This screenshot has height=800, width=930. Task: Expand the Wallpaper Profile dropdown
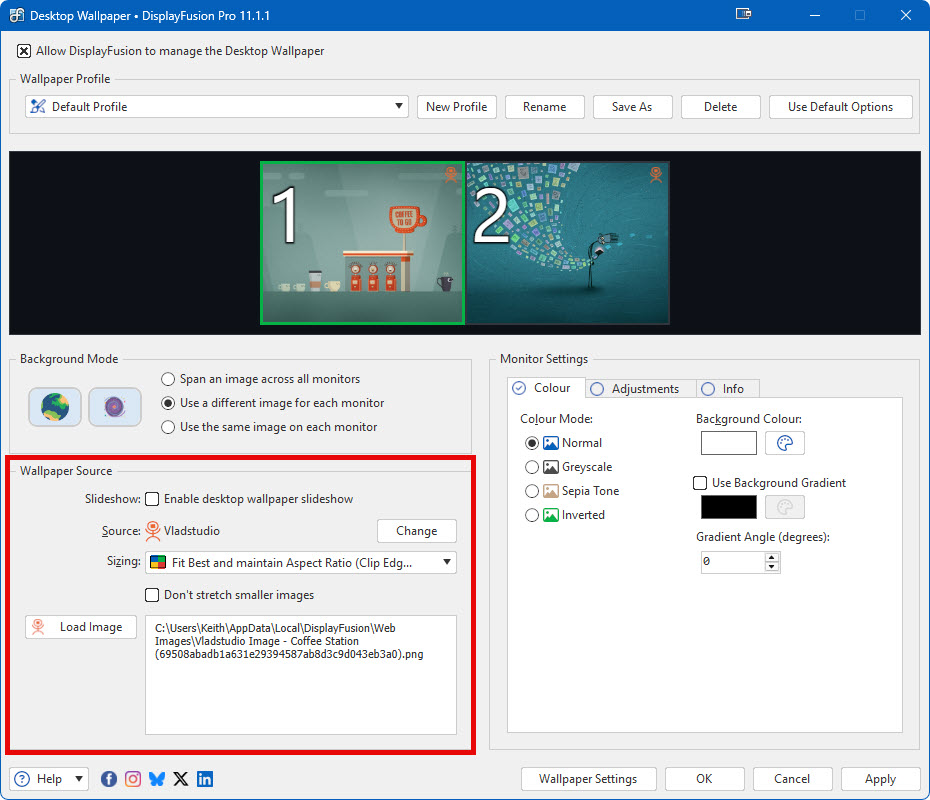coord(217,107)
